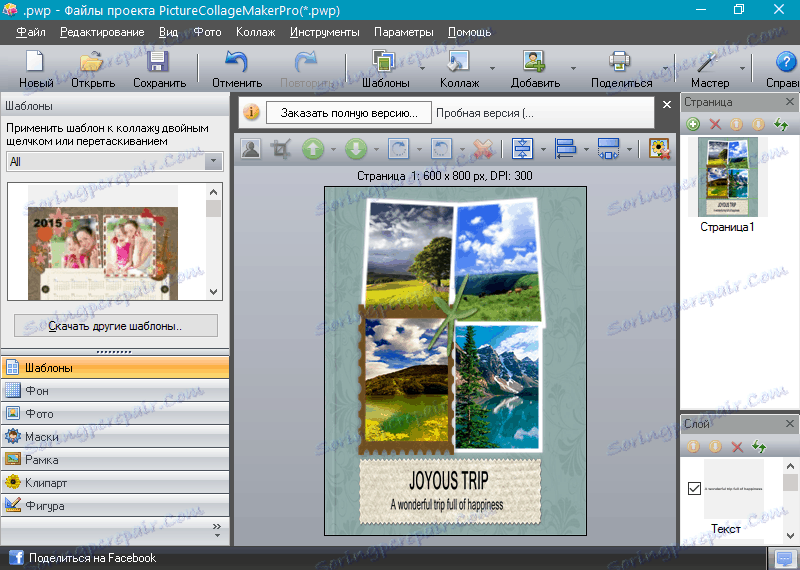Click Заказать полную версию button
The image size is (800, 570).
[x=349, y=113]
